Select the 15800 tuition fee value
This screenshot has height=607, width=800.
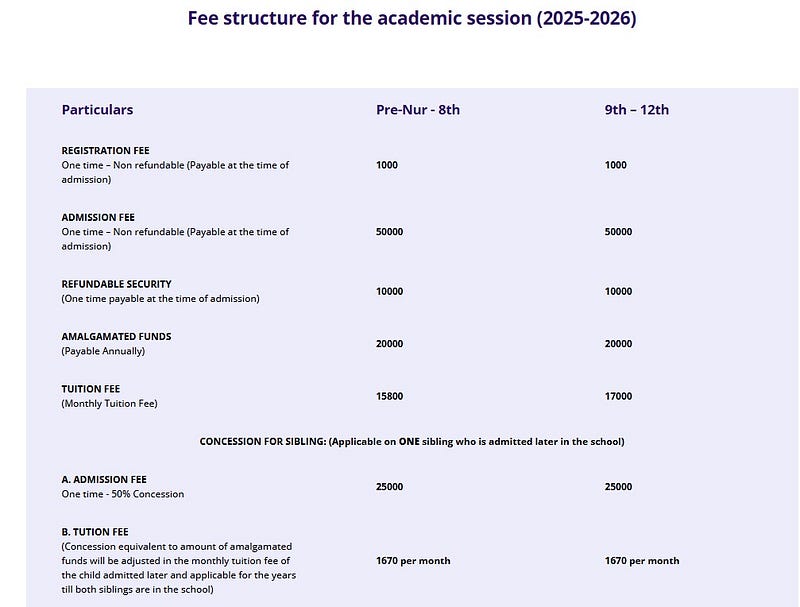point(389,396)
